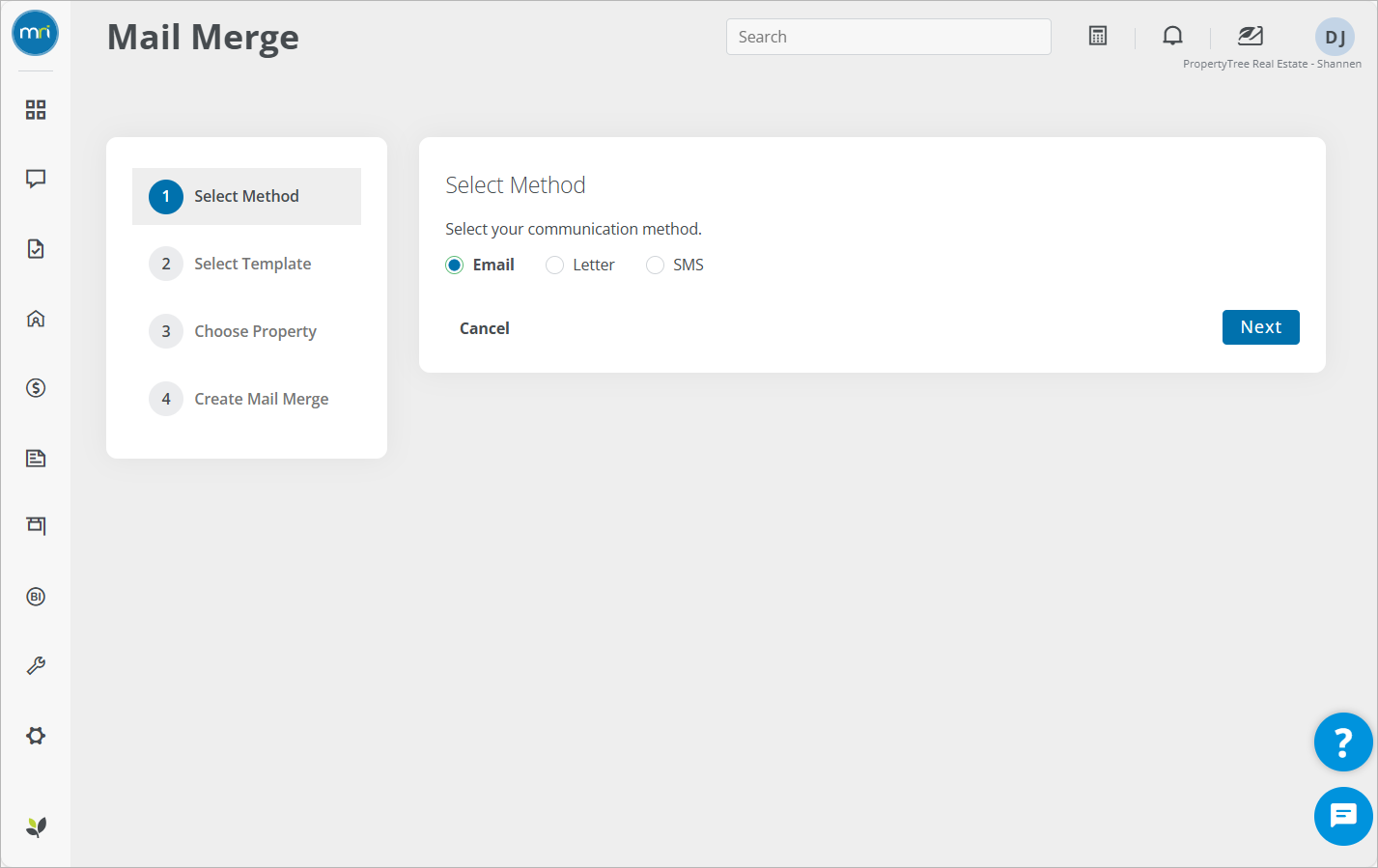Open the dashboard grid icon in sidebar
The height and width of the screenshot is (868, 1378).
(36, 110)
